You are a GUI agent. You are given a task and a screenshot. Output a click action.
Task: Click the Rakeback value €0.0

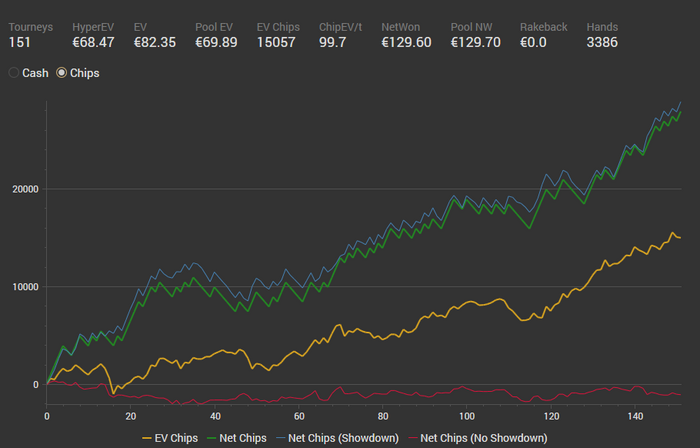click(533, 42)
